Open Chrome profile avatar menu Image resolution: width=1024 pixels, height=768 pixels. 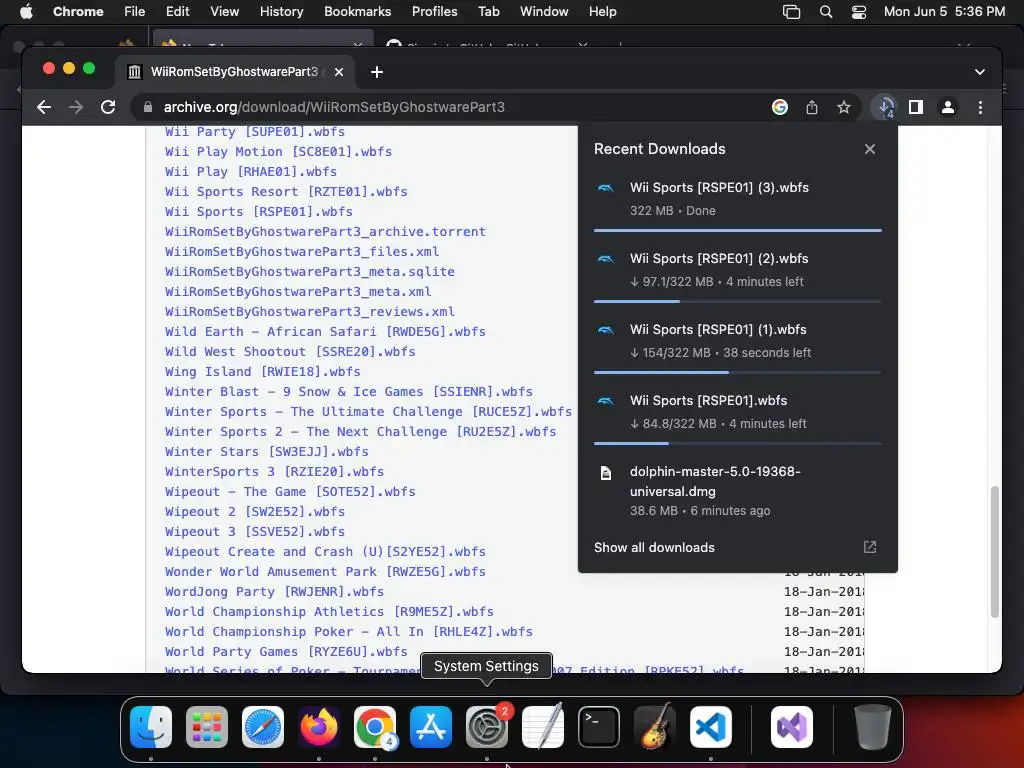(948, 107)
